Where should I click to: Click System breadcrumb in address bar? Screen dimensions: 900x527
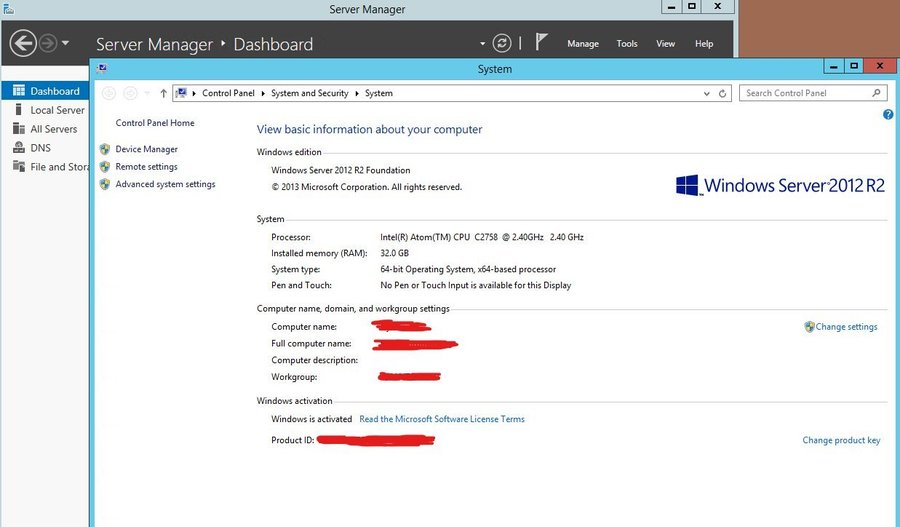[379, 93]
